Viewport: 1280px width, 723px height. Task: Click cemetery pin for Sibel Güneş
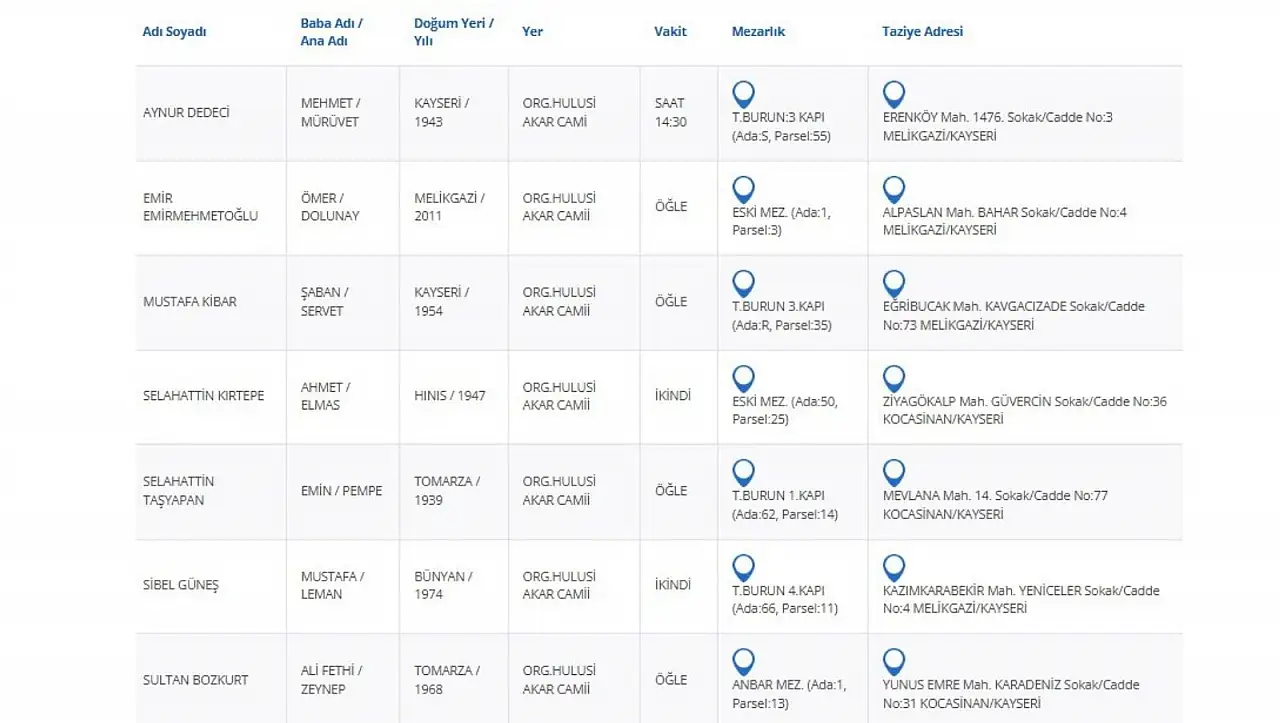743,568
